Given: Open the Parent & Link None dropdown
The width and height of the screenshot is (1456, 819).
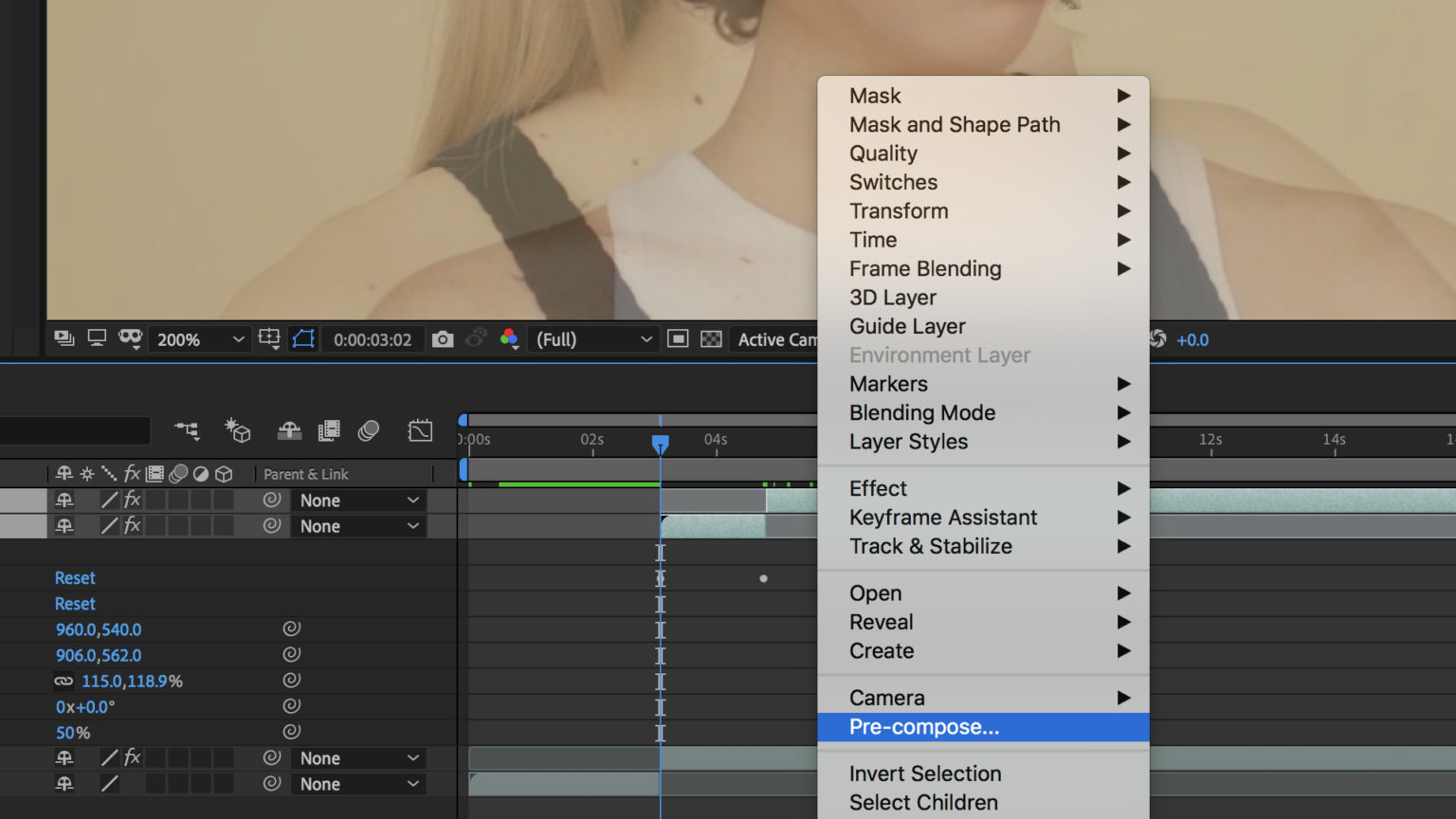Looking at the screenshot, I should pyautogui.click(x=359, y=500).
